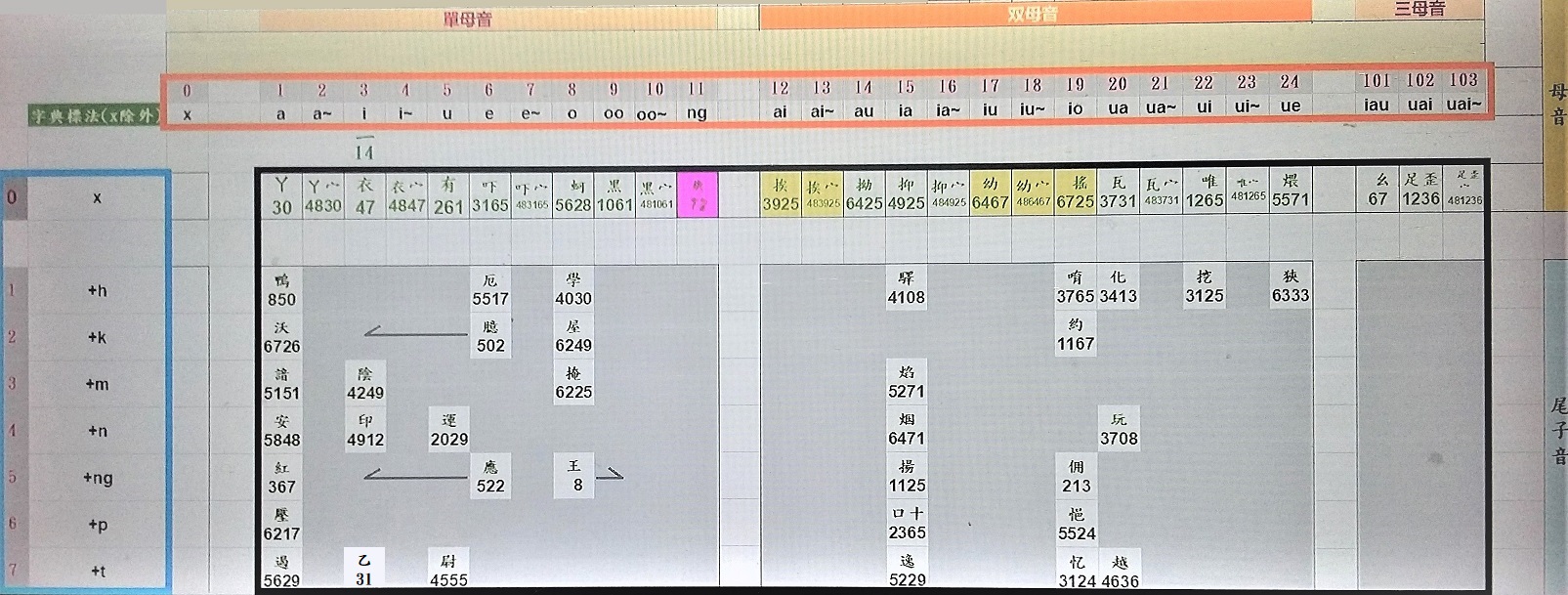1568x595 pixels.
Task: Select the yellow cell with value 3925
Action: (x=781, y=194)
